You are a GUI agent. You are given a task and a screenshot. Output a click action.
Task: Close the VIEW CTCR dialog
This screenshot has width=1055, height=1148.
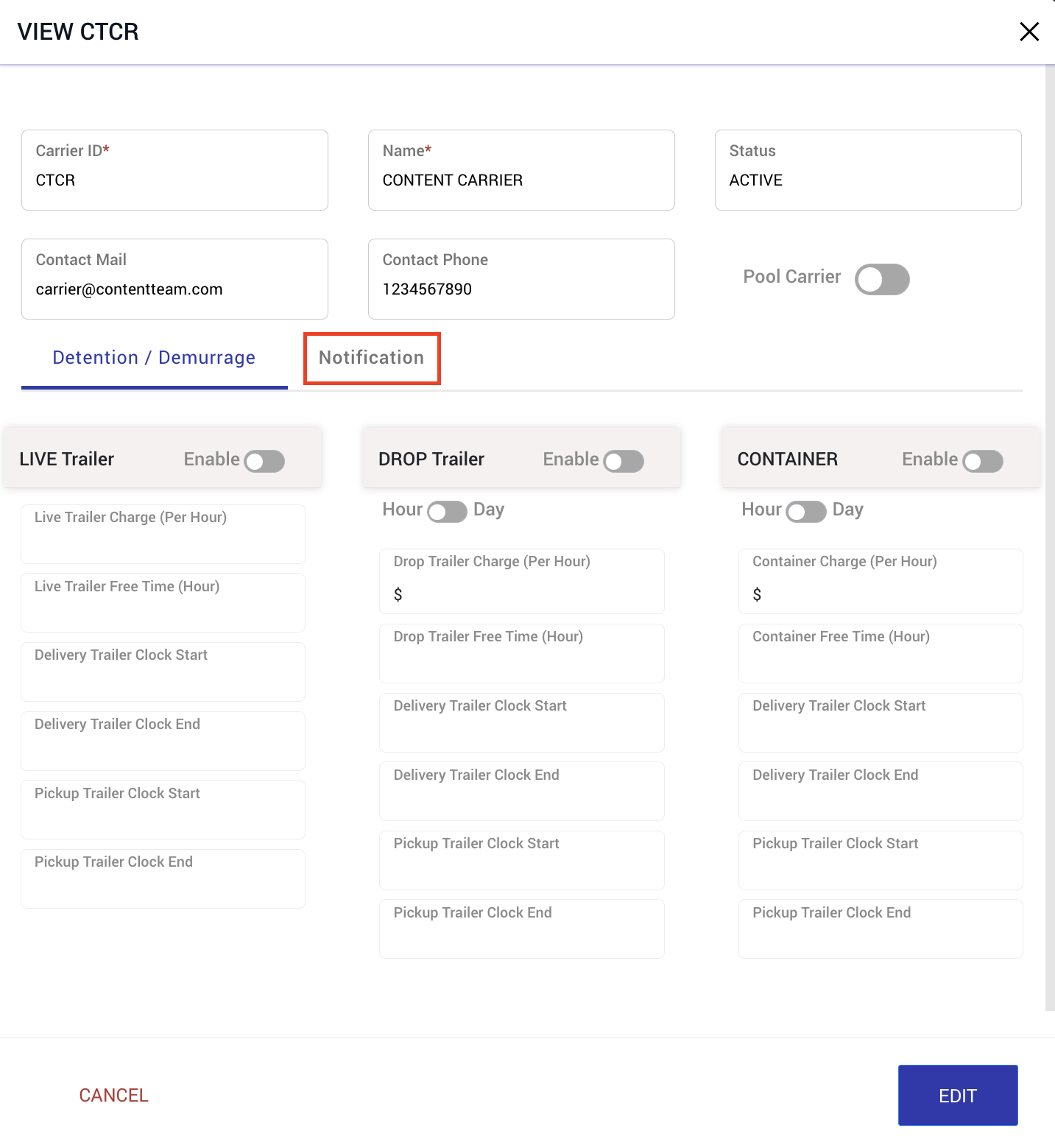[1029, 32]
